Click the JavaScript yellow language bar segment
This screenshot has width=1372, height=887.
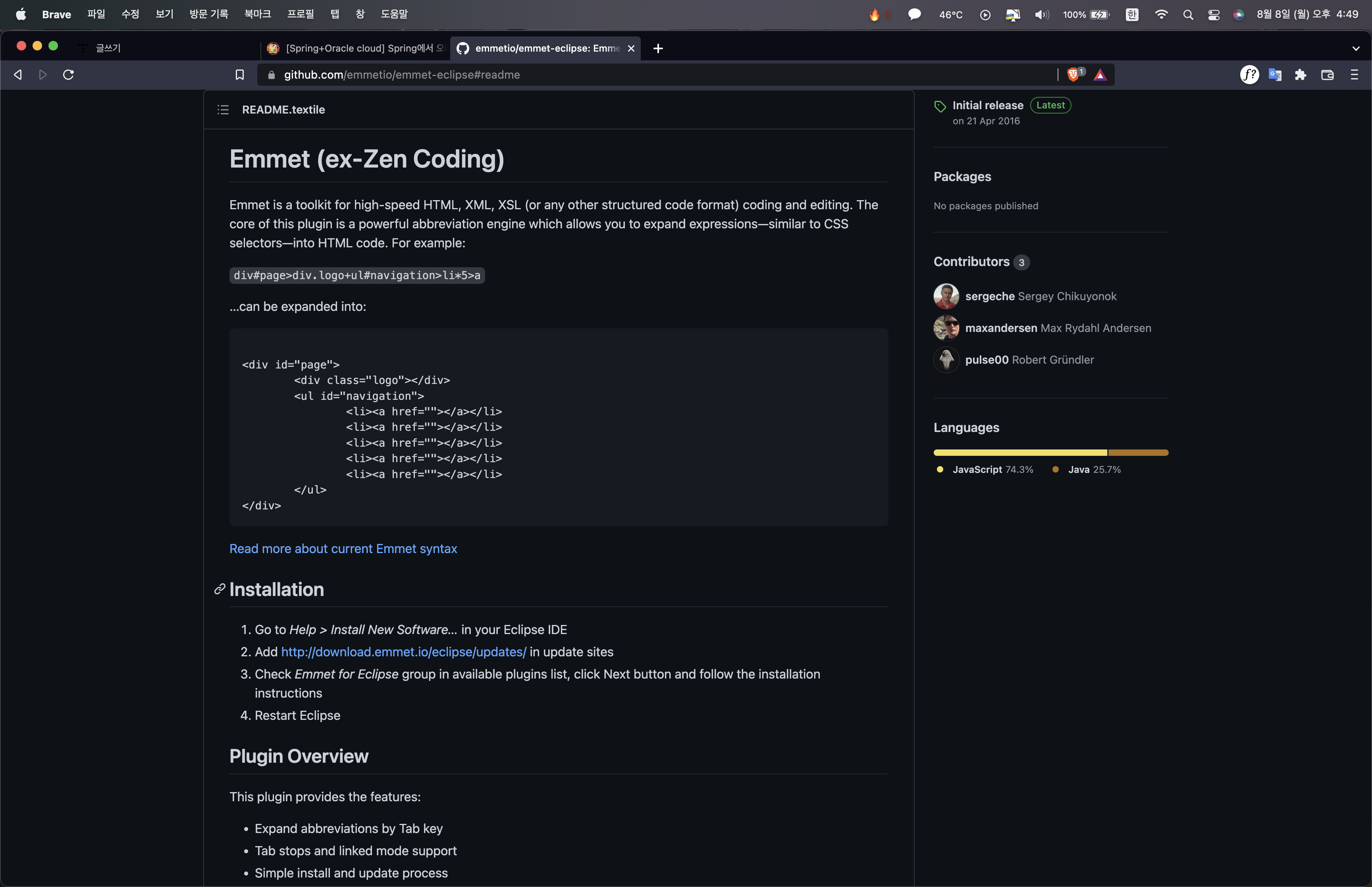tap(1019, 453)
